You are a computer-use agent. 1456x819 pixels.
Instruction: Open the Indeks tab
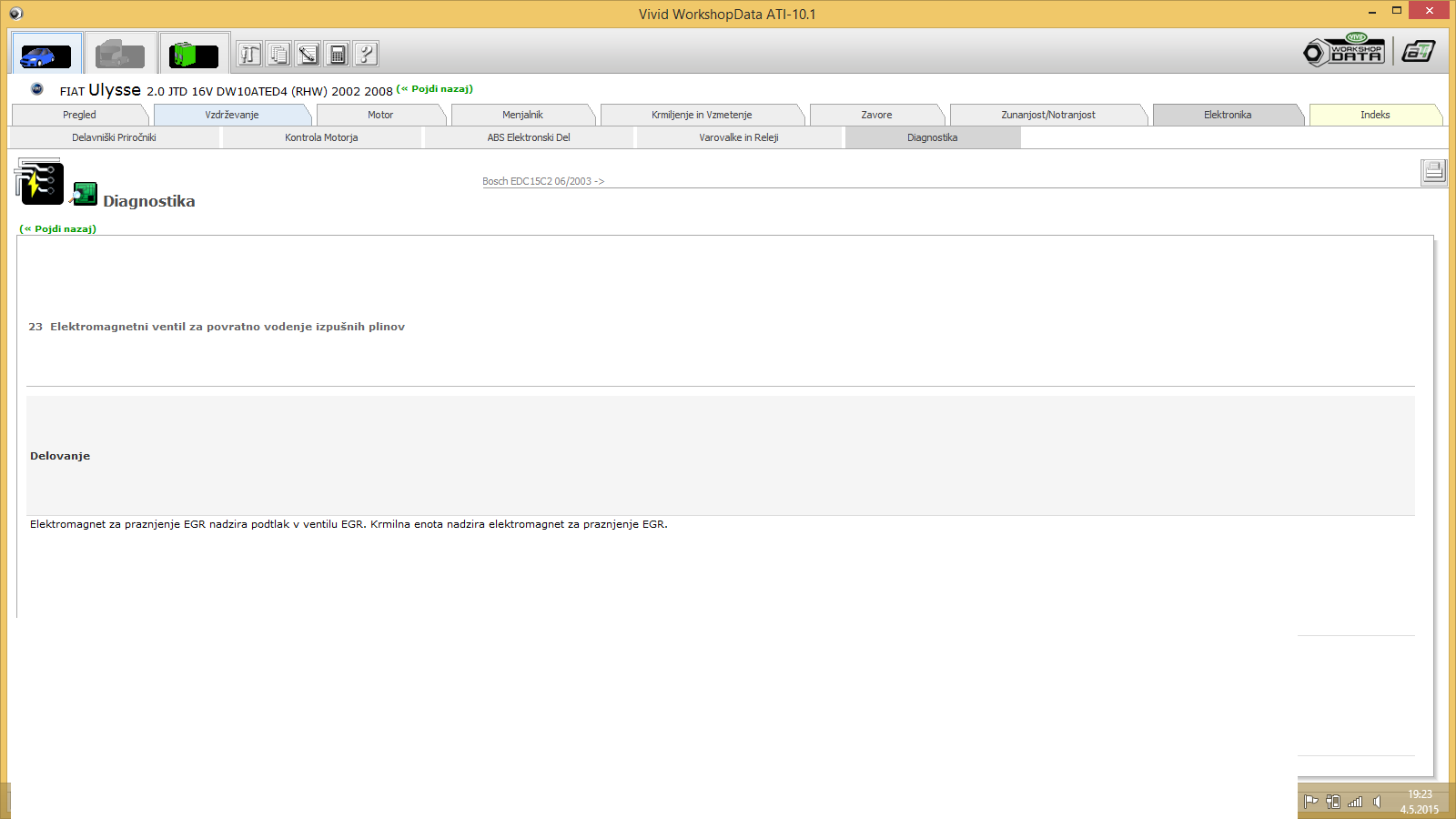pyautogui.click(x=1375, y=115)
